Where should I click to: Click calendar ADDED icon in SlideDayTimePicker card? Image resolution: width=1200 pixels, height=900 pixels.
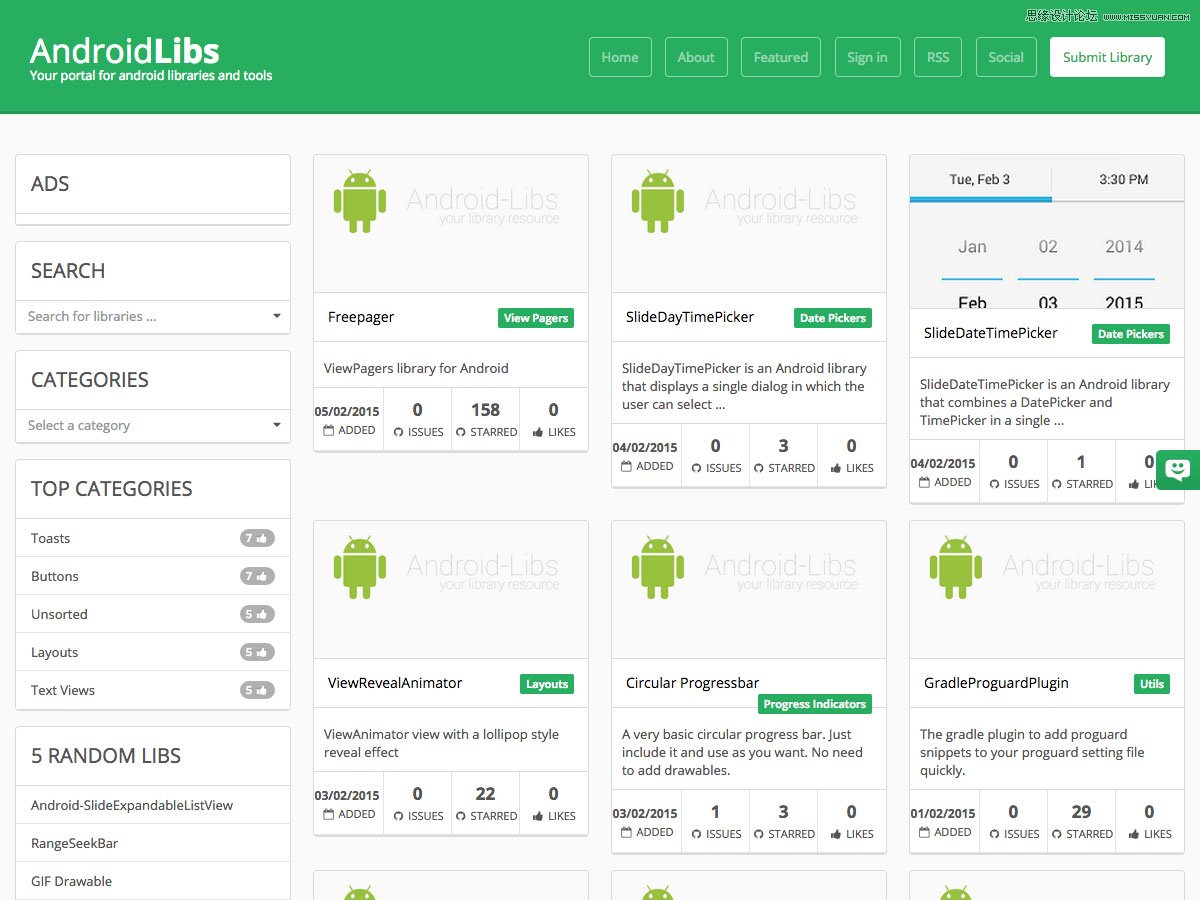tap(627, 467)
